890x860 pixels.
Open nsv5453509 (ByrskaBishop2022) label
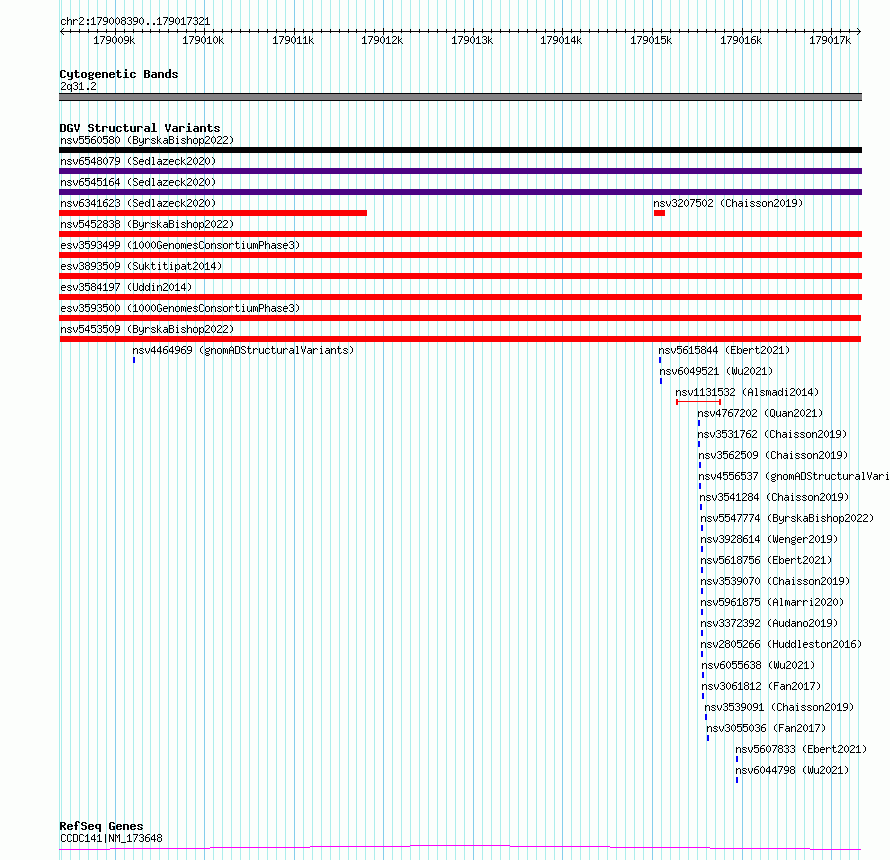(147, 329)
